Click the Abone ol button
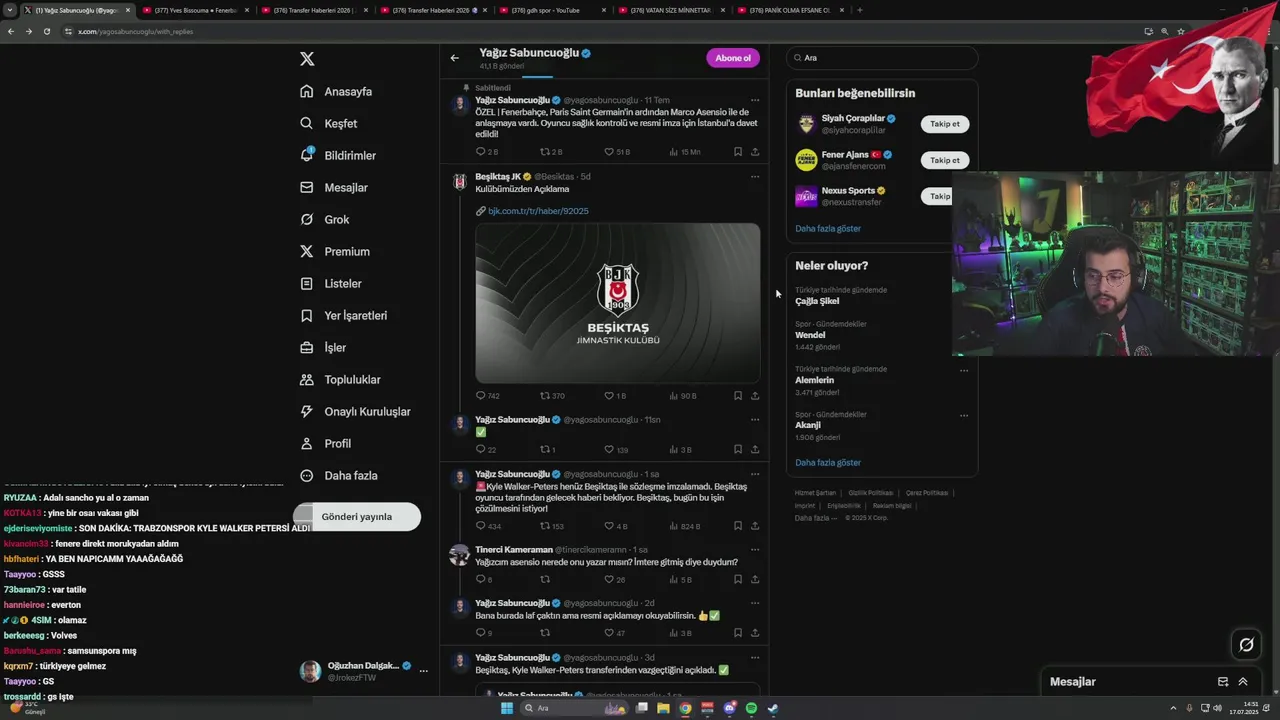This screenshot has height=720, width=1280. pos(733,58)
